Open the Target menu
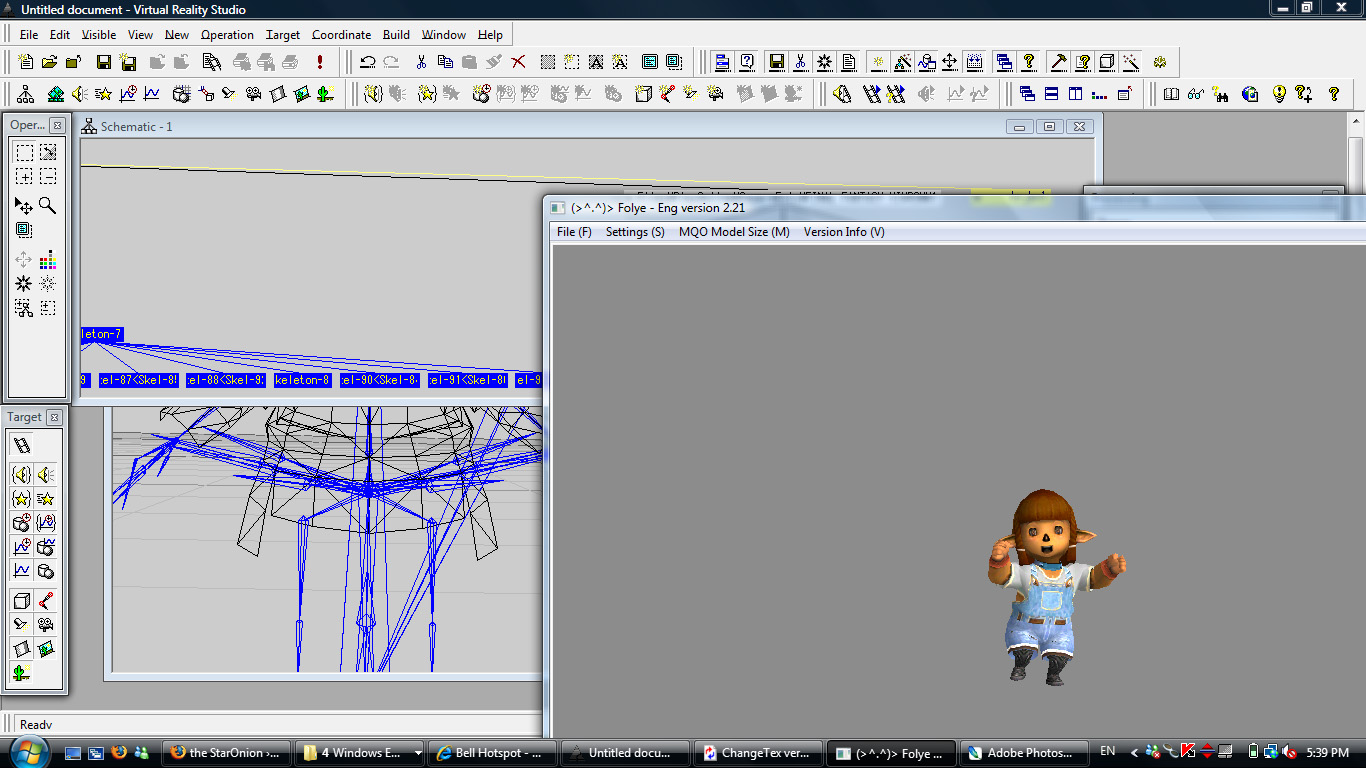1366x768 pixels. coord(283,34)
